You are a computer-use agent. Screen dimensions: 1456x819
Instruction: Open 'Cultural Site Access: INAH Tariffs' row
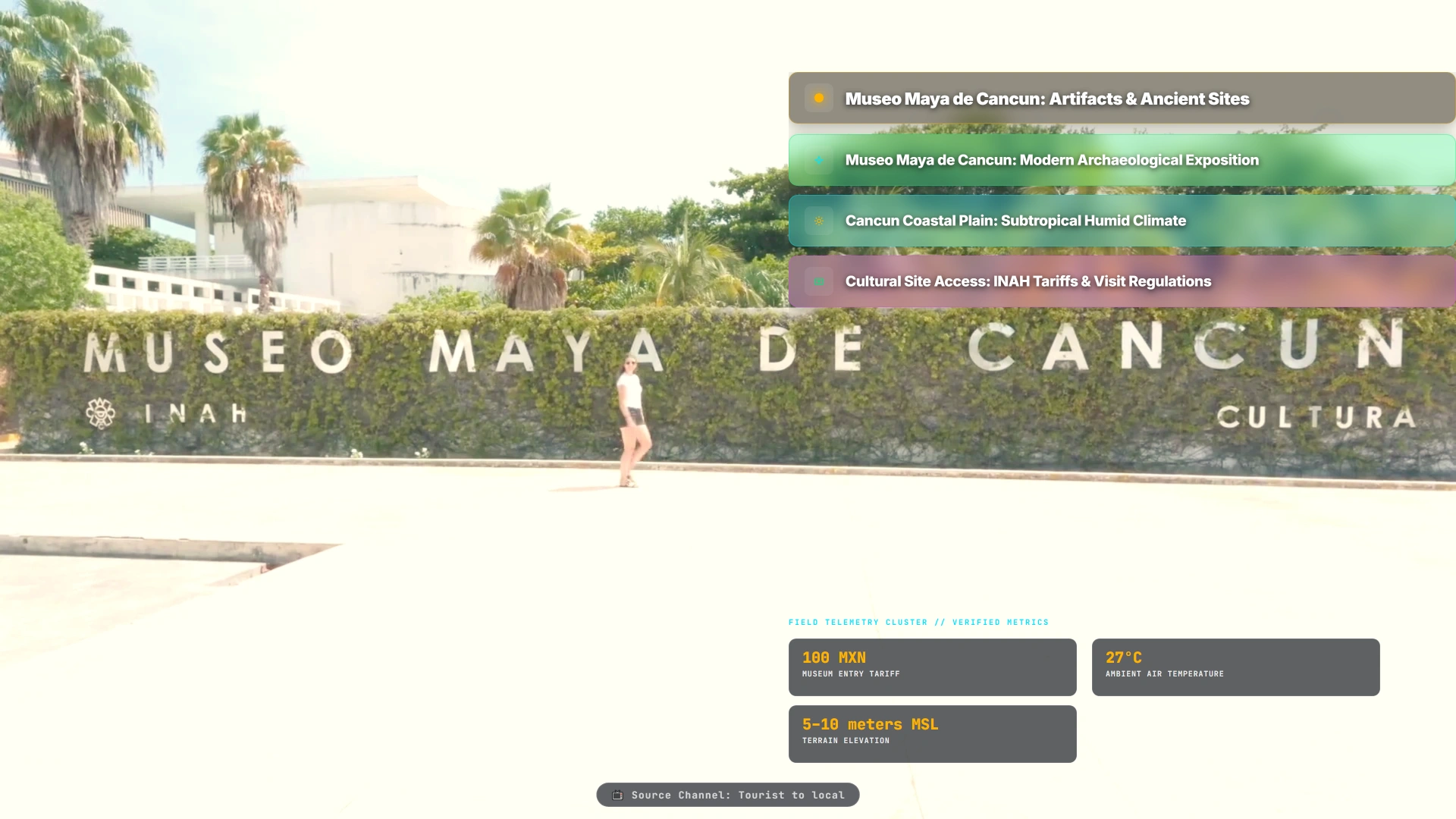(x=1122, y=281)
